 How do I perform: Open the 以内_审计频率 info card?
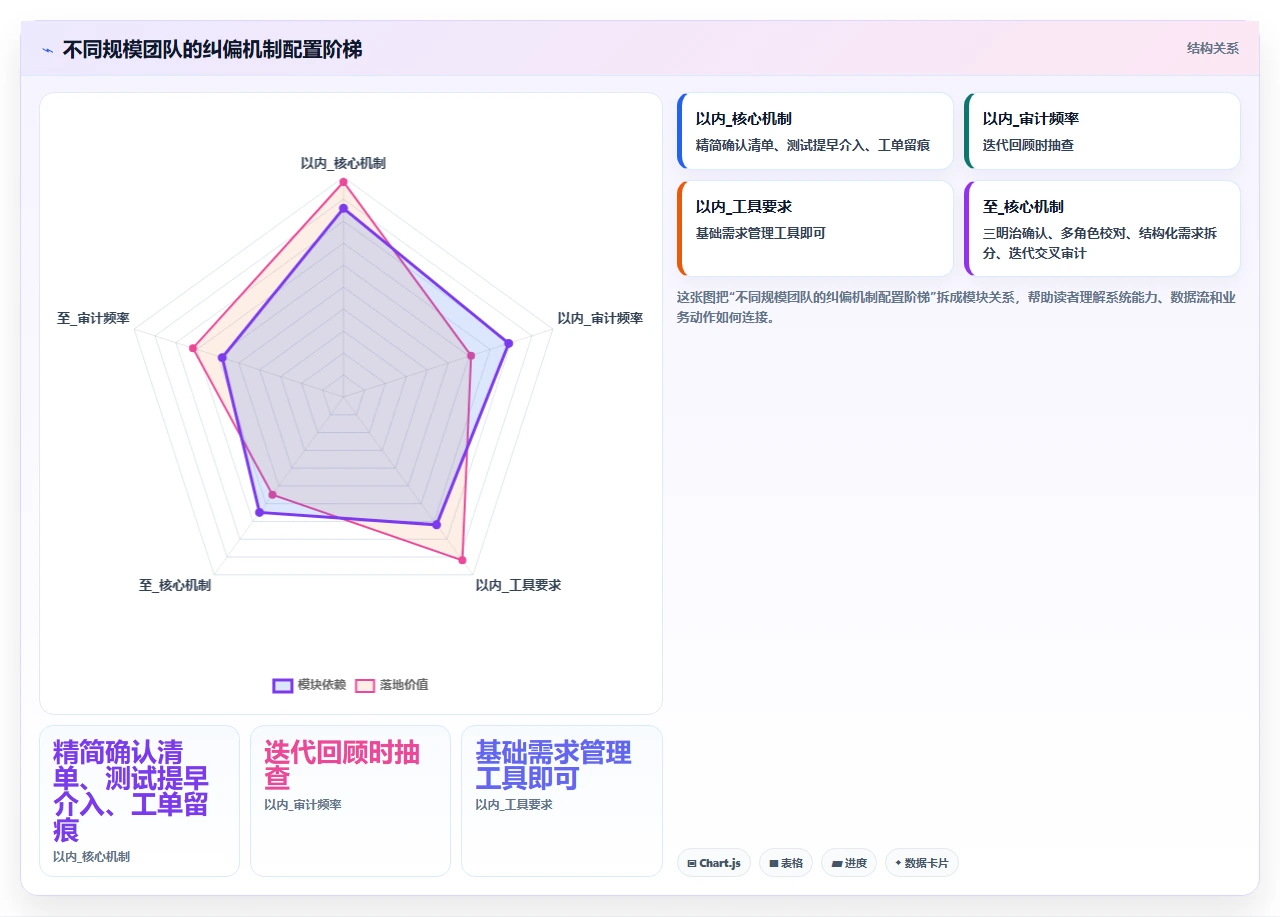(x=1102, y=131)
